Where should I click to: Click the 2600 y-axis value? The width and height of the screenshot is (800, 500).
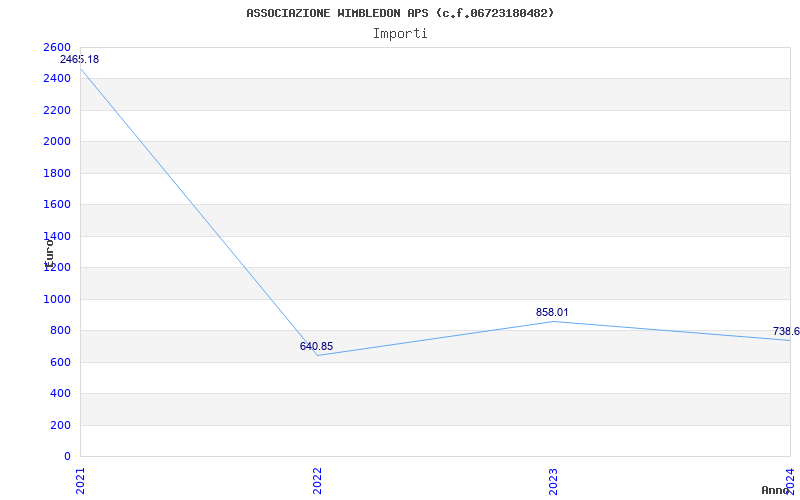tap(57, 47)
